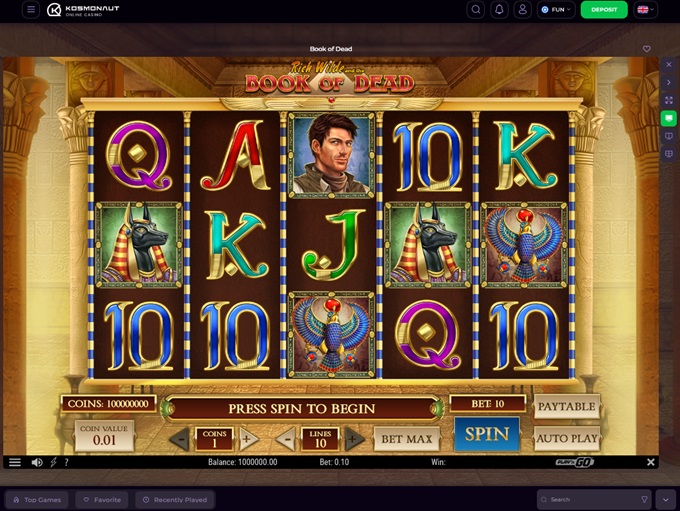Open the language flag dropdown

pyautogui.click(x=646, y=10)
